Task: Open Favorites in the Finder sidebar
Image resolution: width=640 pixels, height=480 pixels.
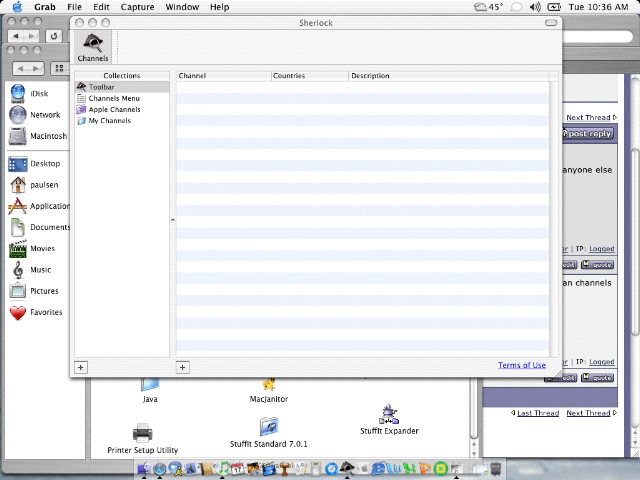Action: (x=36, y=312)
